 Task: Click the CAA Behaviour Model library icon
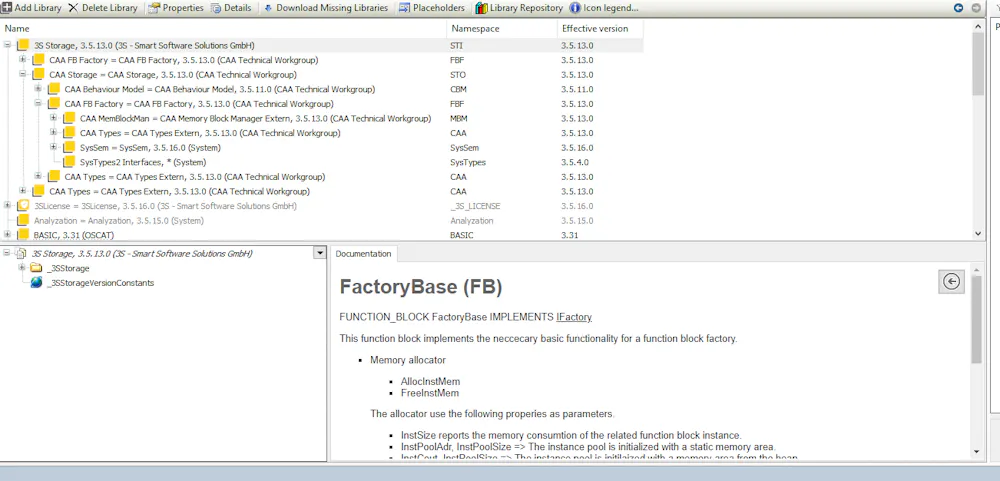[x=54, y=89]
